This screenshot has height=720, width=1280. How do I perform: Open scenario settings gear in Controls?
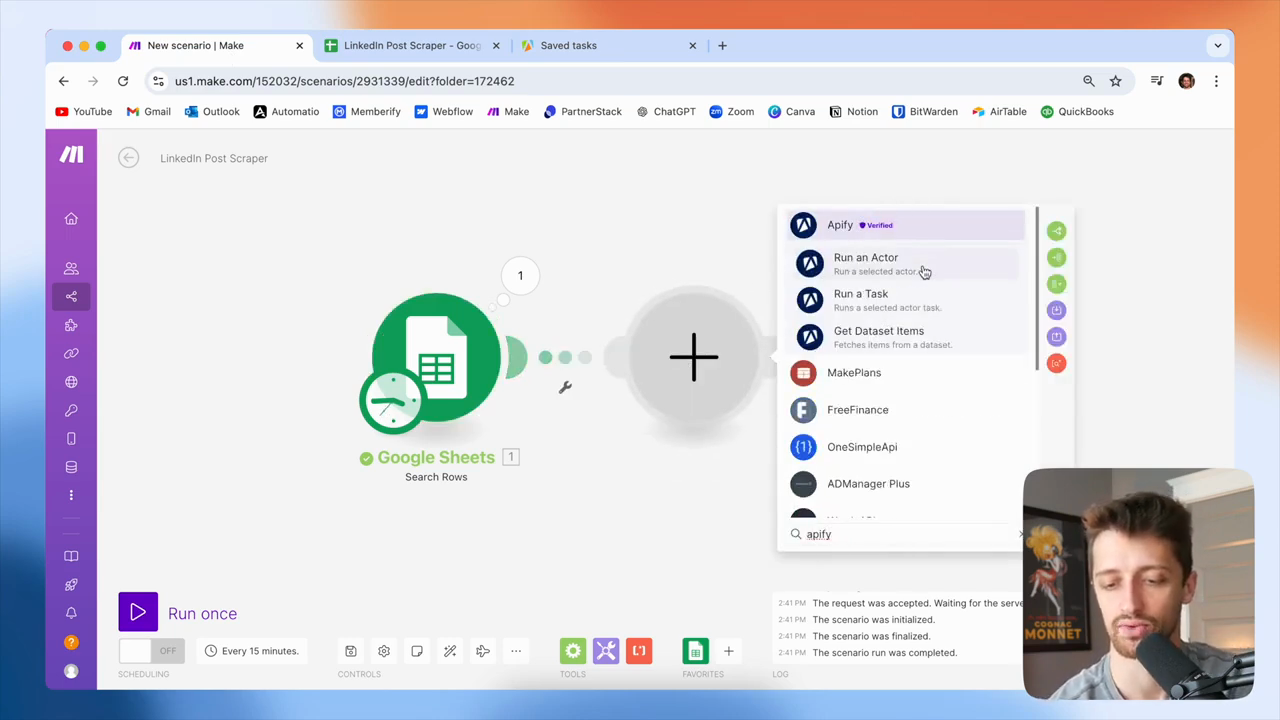click(x=384, y=651)
